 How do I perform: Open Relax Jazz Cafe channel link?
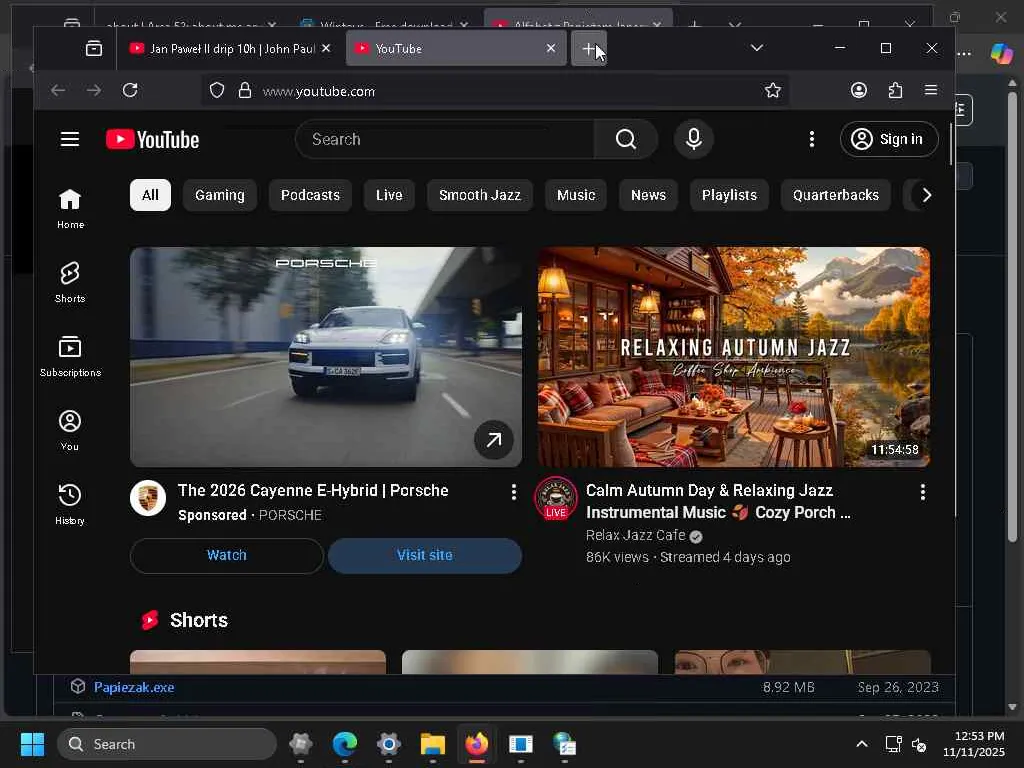coord(635,536)
